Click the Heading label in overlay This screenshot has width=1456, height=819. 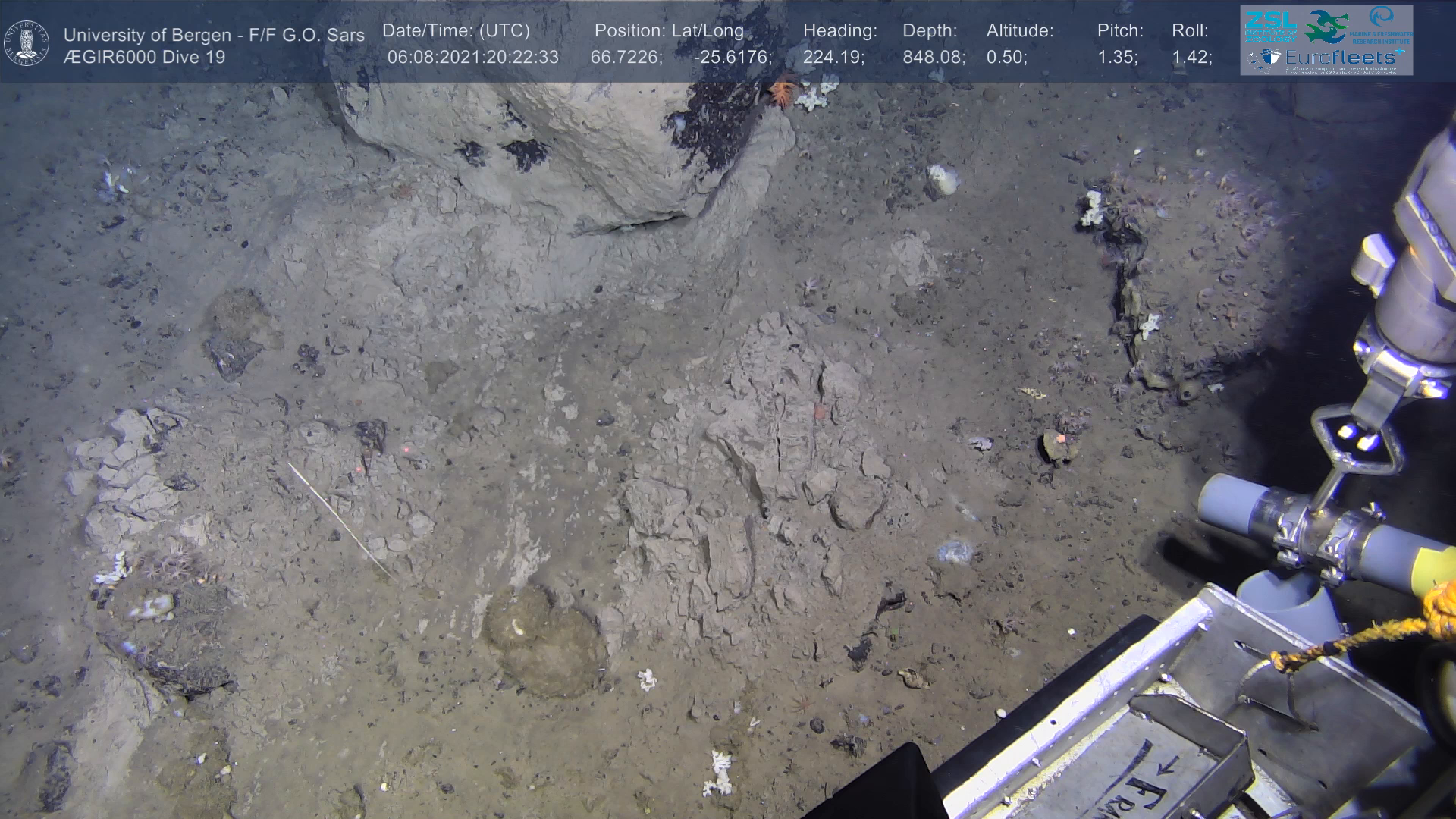[x=839, y=30]
